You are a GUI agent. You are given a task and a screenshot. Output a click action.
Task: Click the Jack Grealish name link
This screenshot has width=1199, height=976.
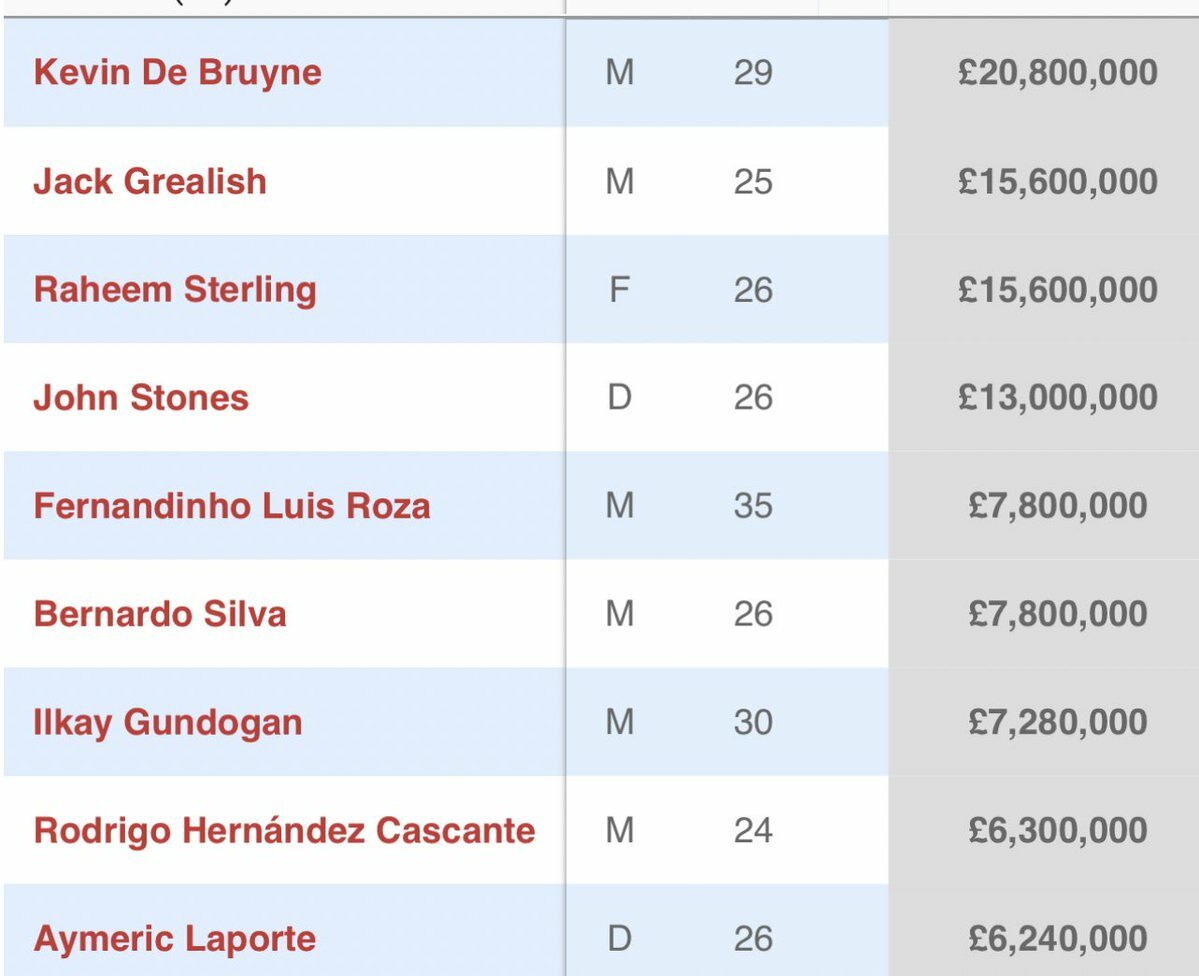click(150, 182)
